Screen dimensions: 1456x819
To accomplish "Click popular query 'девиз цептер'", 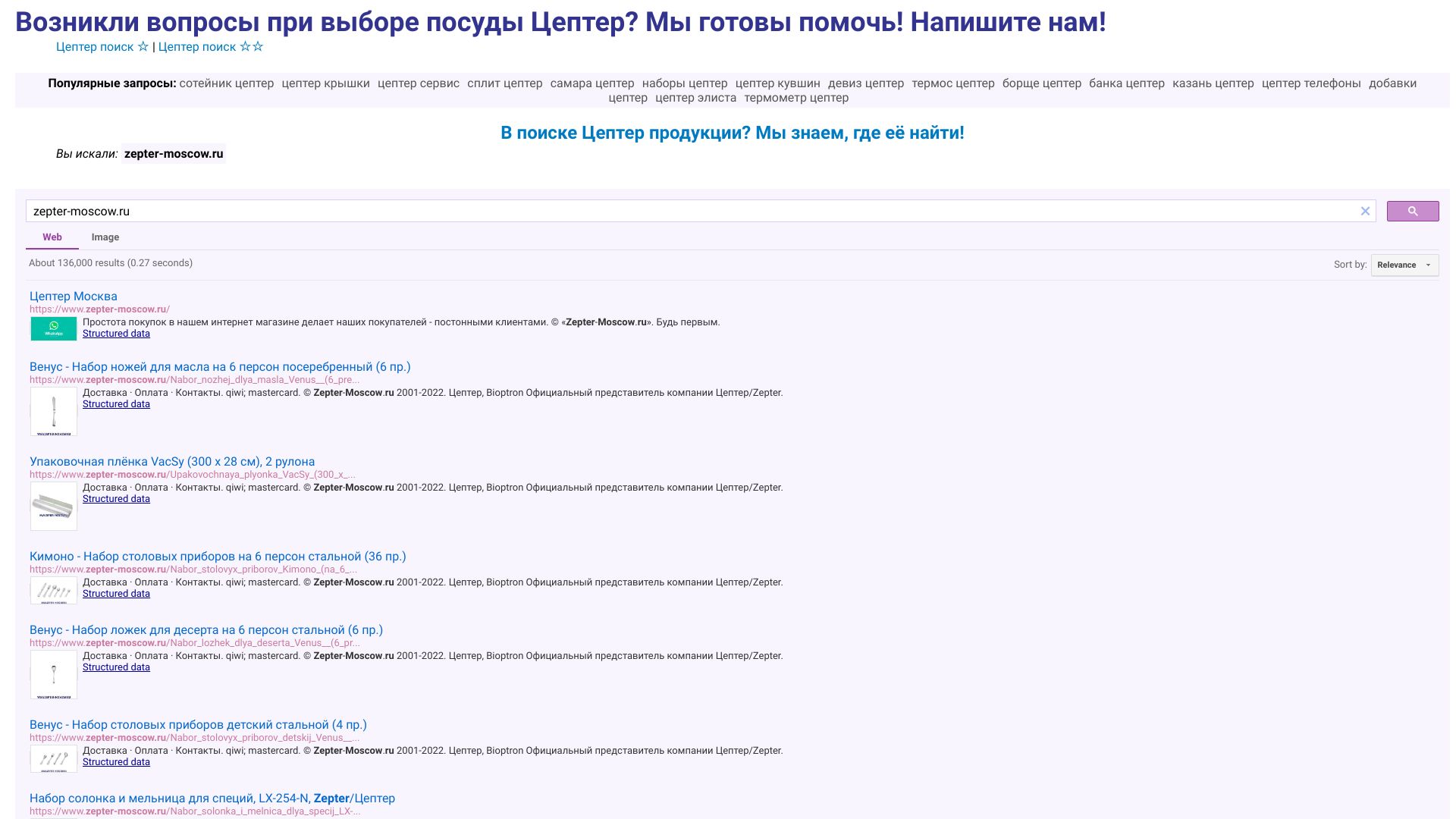I will coord(866,83).
